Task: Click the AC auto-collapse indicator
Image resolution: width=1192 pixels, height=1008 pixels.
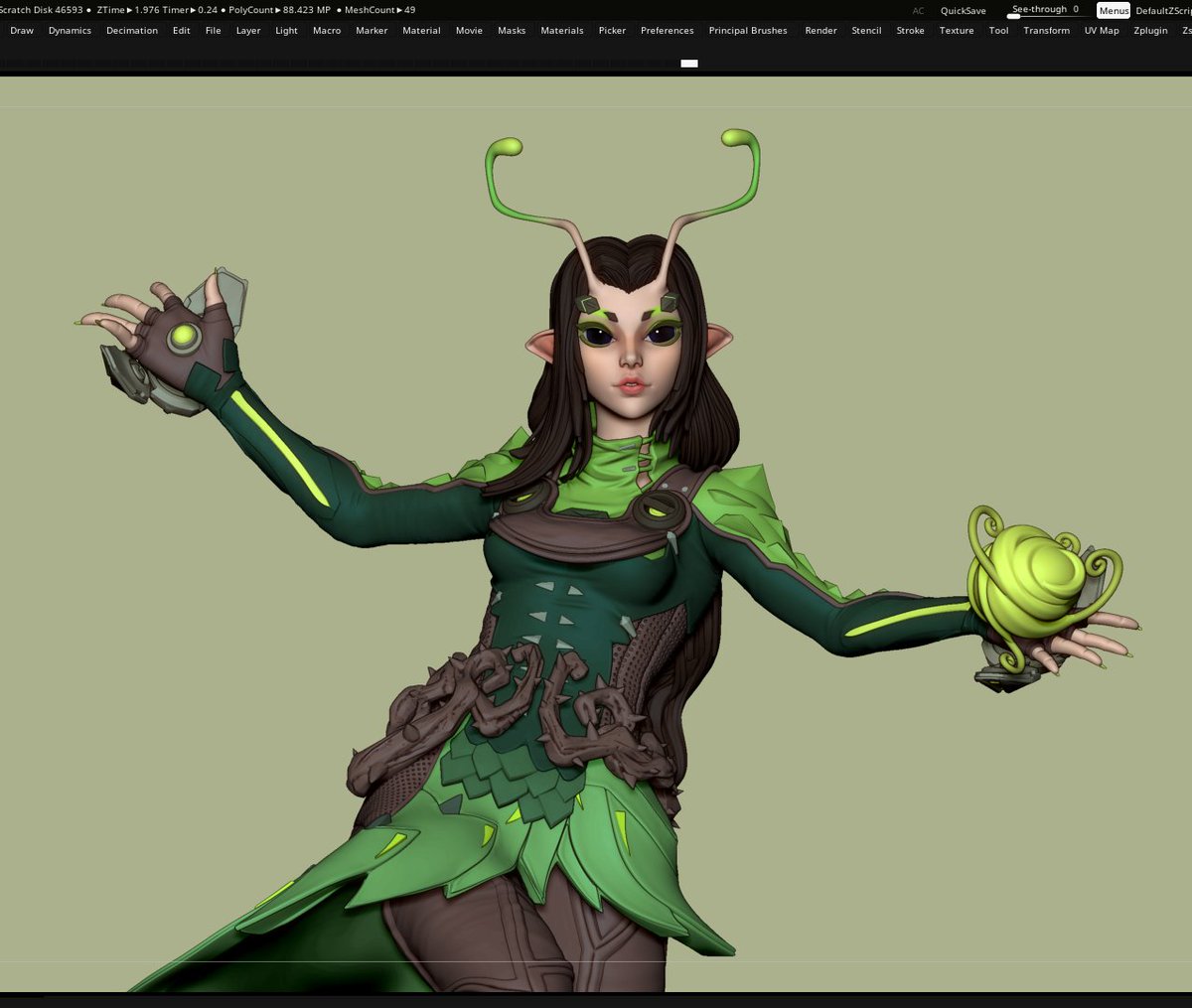Action: [x=918, y=11]
